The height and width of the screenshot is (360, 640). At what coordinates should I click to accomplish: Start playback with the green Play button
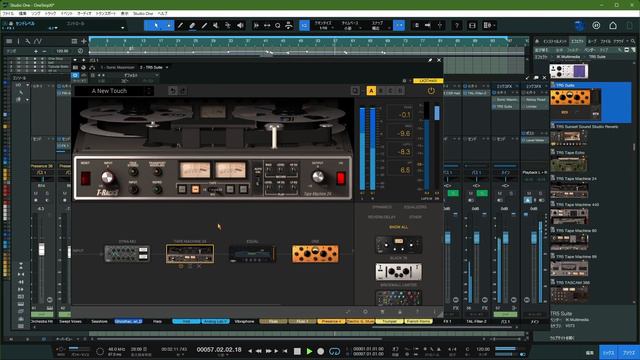[x=309, y=351]
